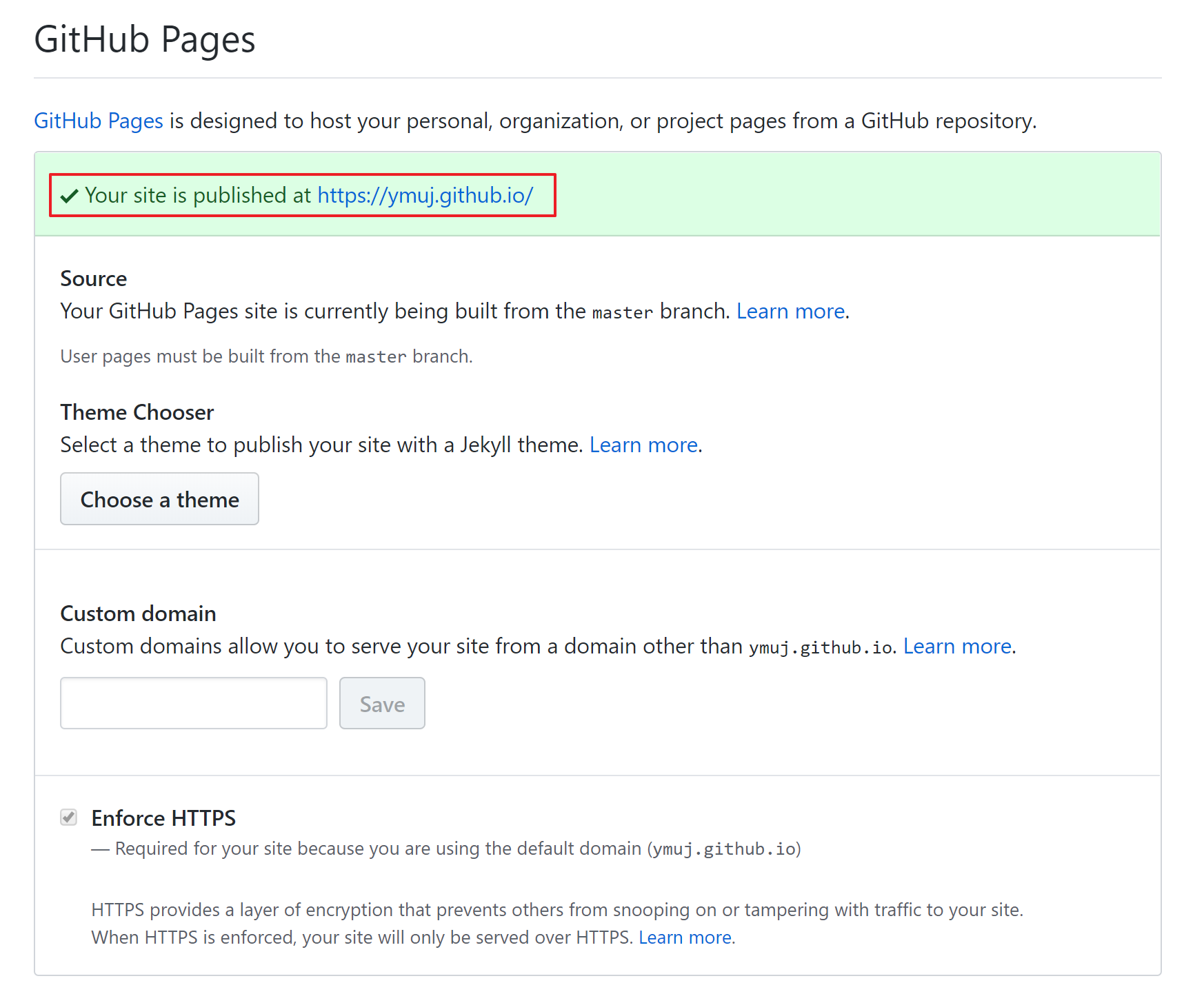Click the GitHub Pages page title
The image size is (1204, 994).
[145, 39]
